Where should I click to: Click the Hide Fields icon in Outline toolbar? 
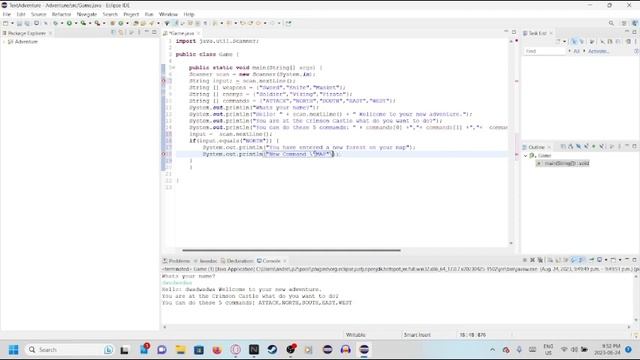(x=578, y=147)
